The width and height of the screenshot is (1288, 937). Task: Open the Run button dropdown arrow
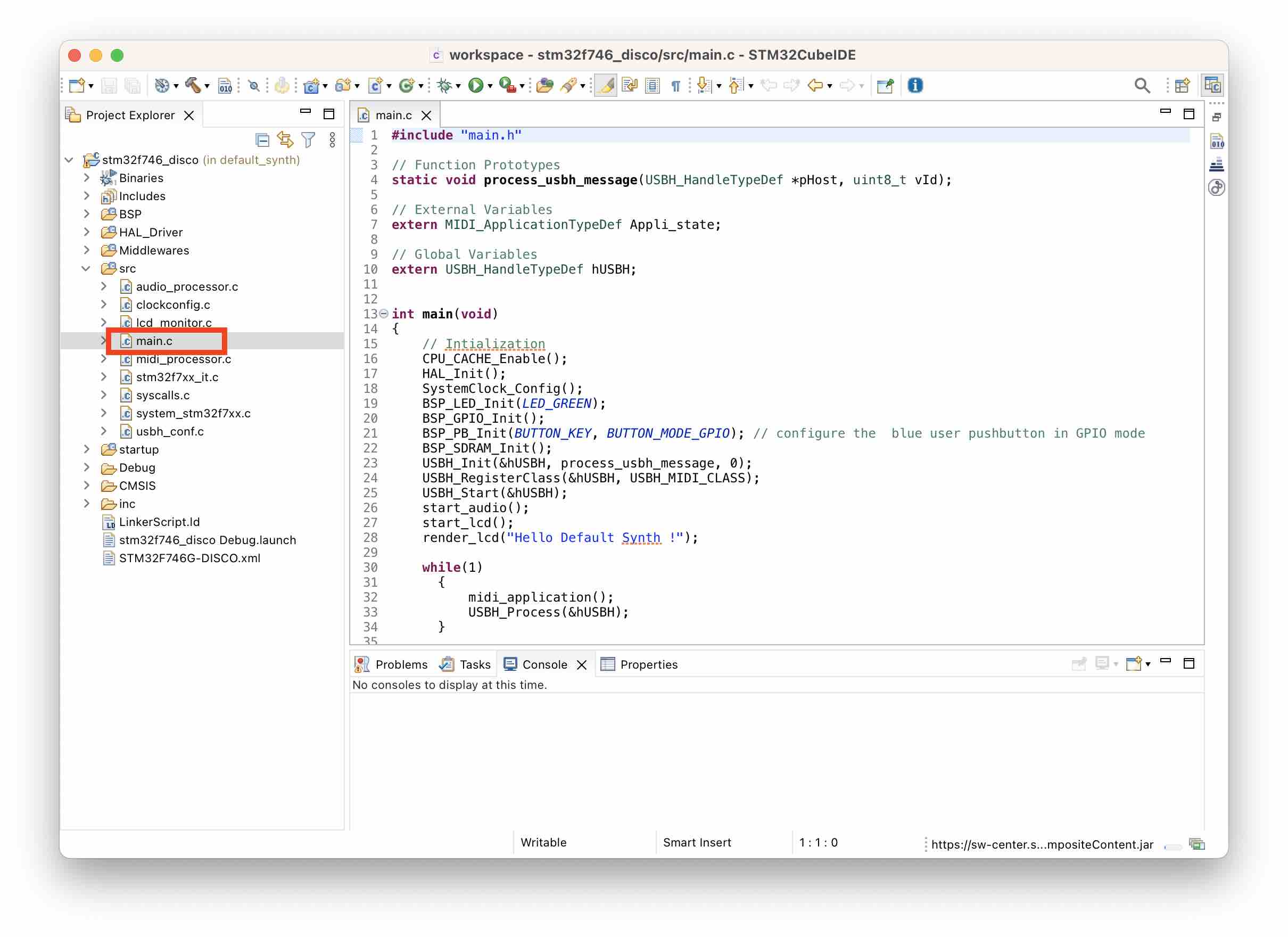[490, 86]
